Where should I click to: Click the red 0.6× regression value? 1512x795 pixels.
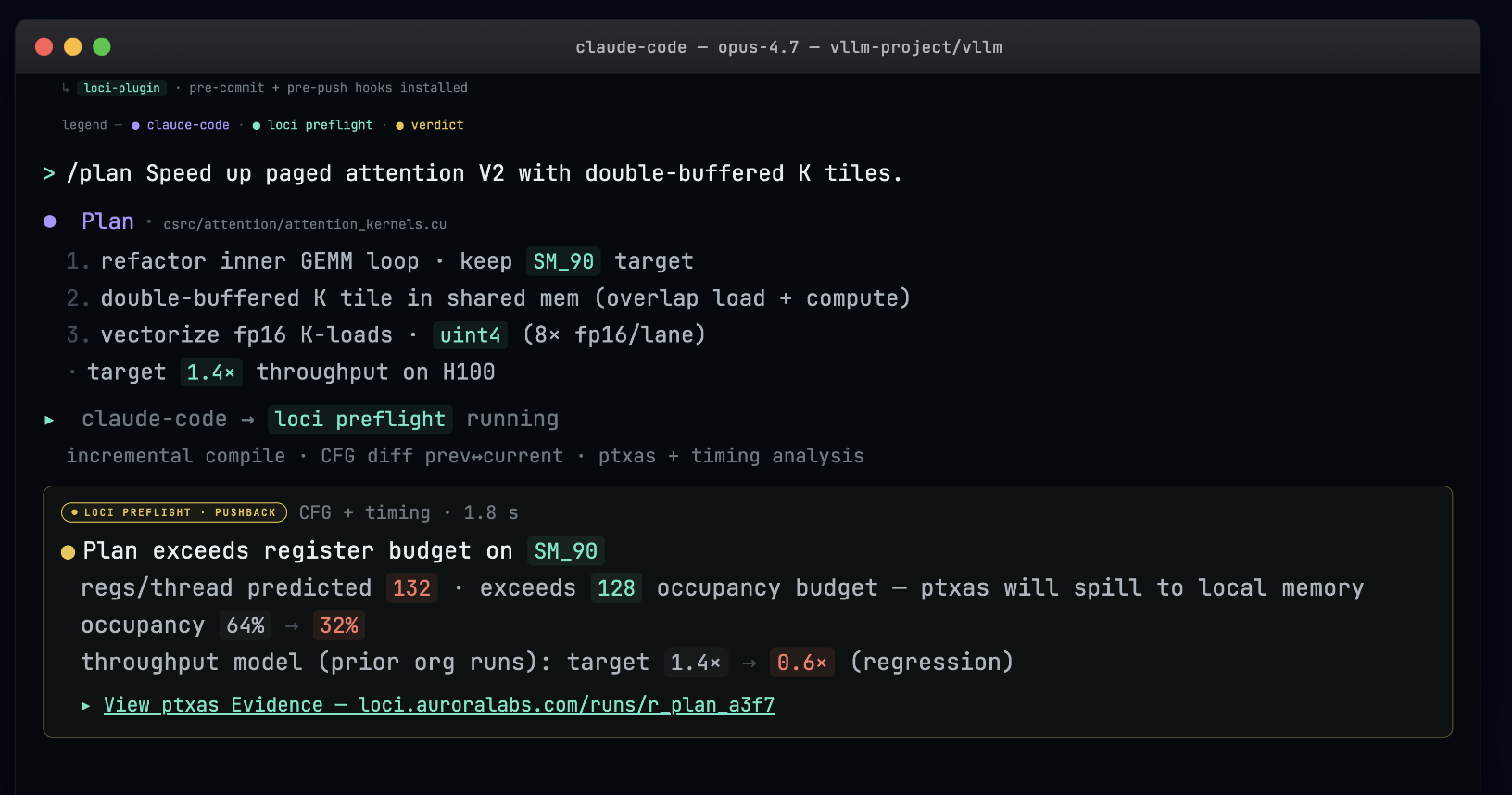tap(802, 662)
